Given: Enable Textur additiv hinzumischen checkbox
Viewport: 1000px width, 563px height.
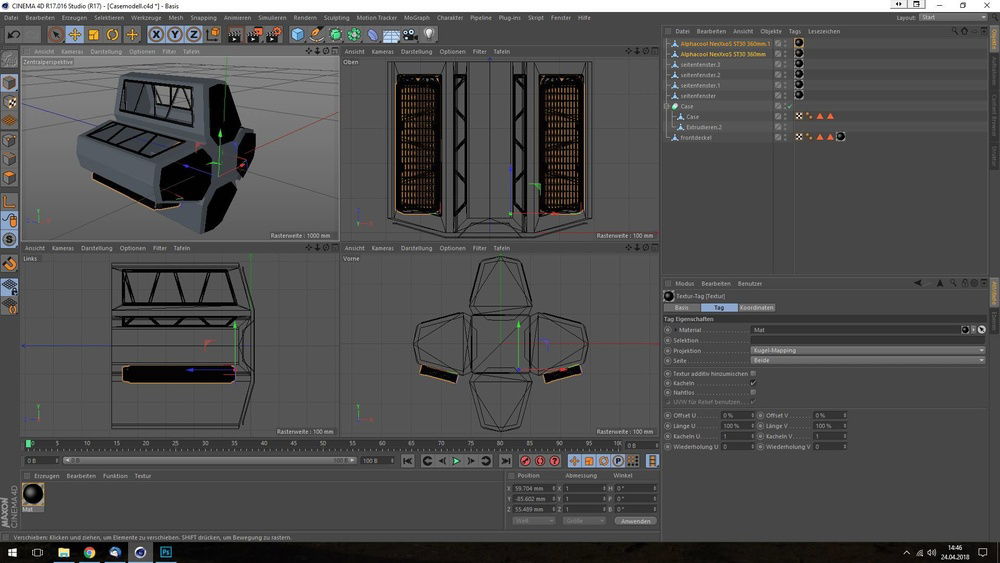Looking at the screenshot, I should [753, 373].
